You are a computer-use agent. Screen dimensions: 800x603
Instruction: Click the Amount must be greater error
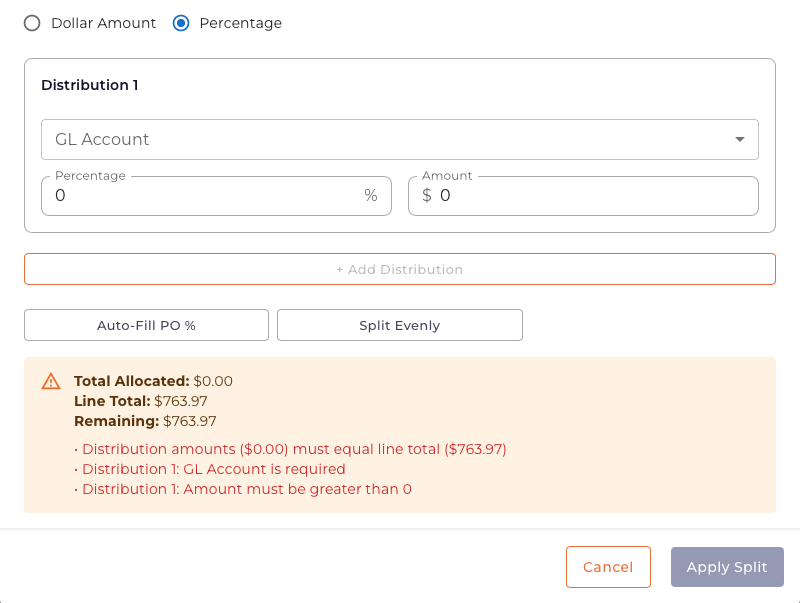coord(246,489)
